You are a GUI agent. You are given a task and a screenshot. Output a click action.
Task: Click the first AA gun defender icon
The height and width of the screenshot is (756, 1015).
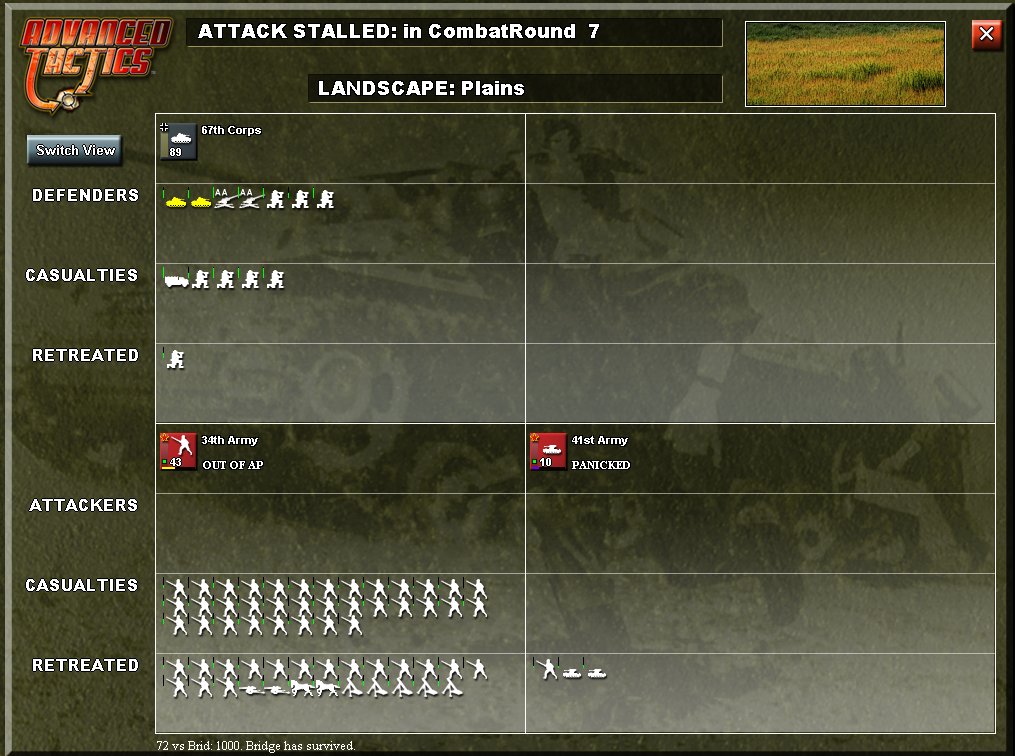click(225, 199)
